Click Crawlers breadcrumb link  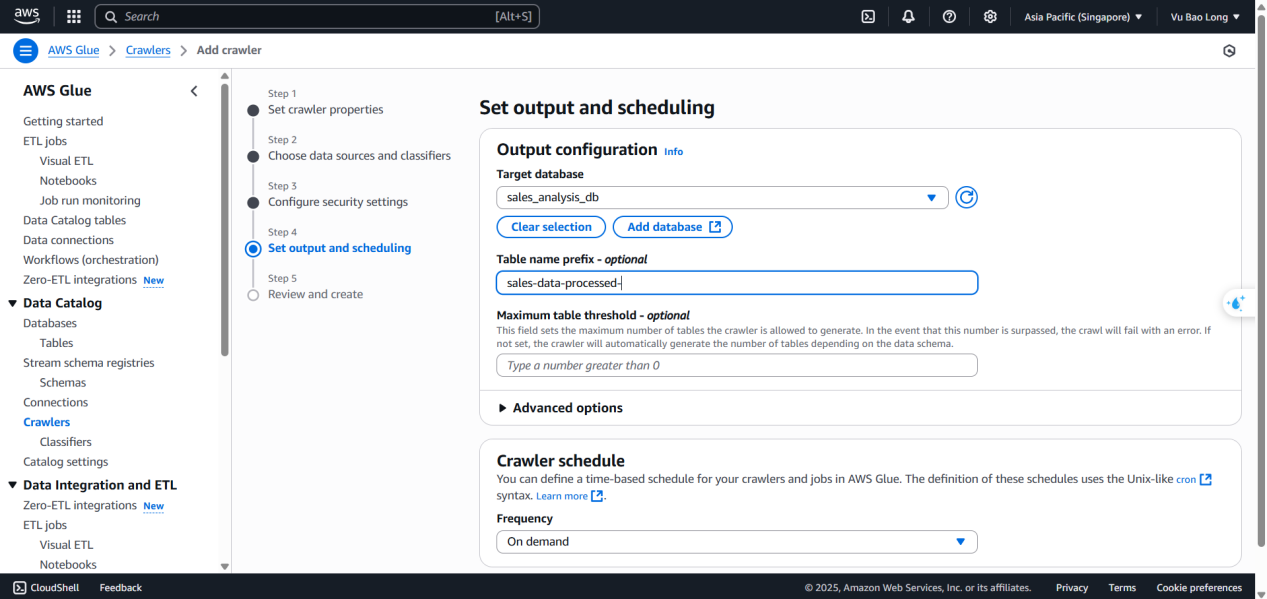tap(148, 50)
